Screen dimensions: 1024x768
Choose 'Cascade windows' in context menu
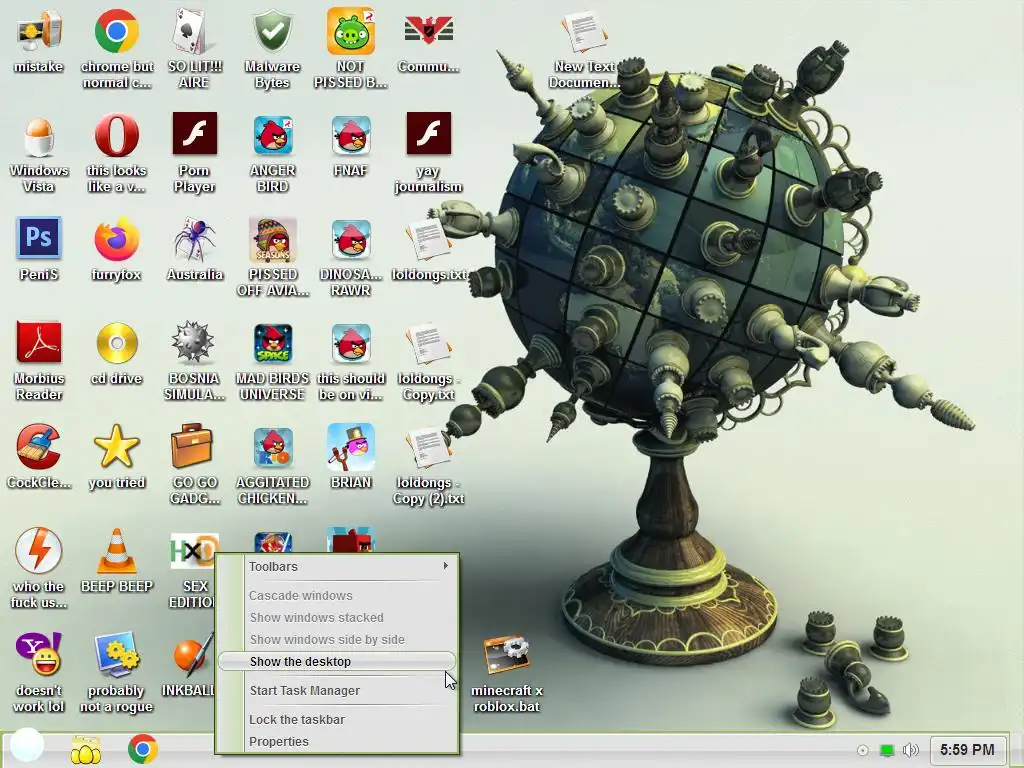click(x=337, y=596)
